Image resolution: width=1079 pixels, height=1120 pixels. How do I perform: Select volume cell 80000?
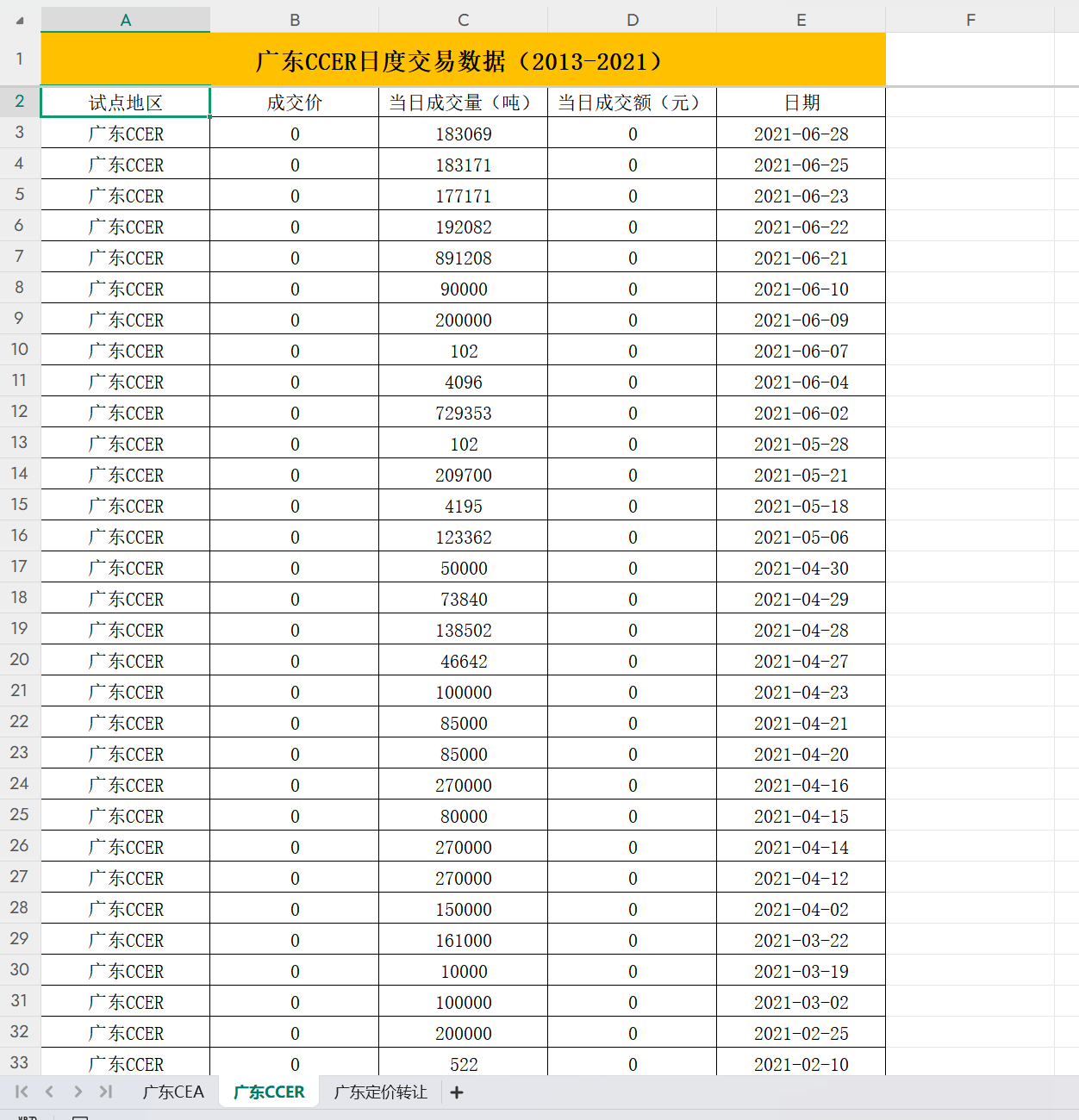[464, 816]
